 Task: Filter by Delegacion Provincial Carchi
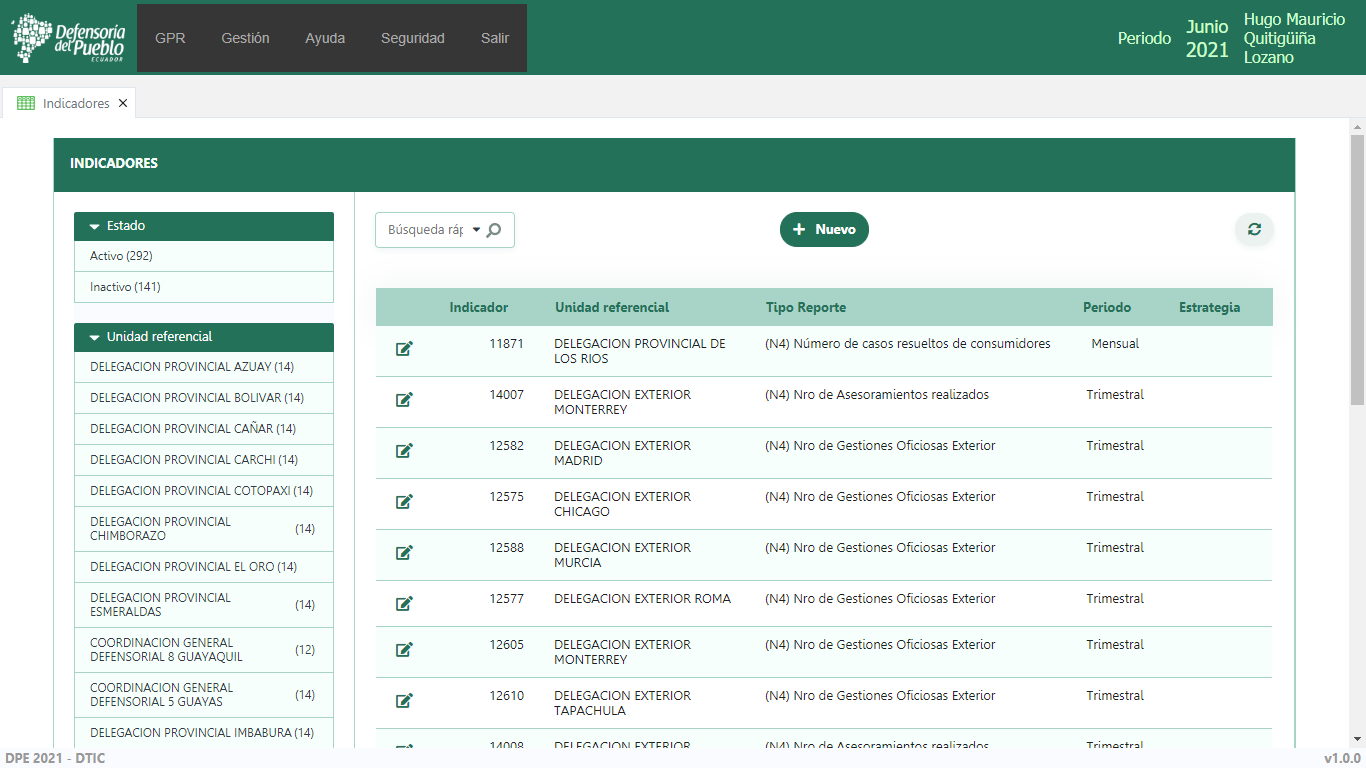pos(204,460)
